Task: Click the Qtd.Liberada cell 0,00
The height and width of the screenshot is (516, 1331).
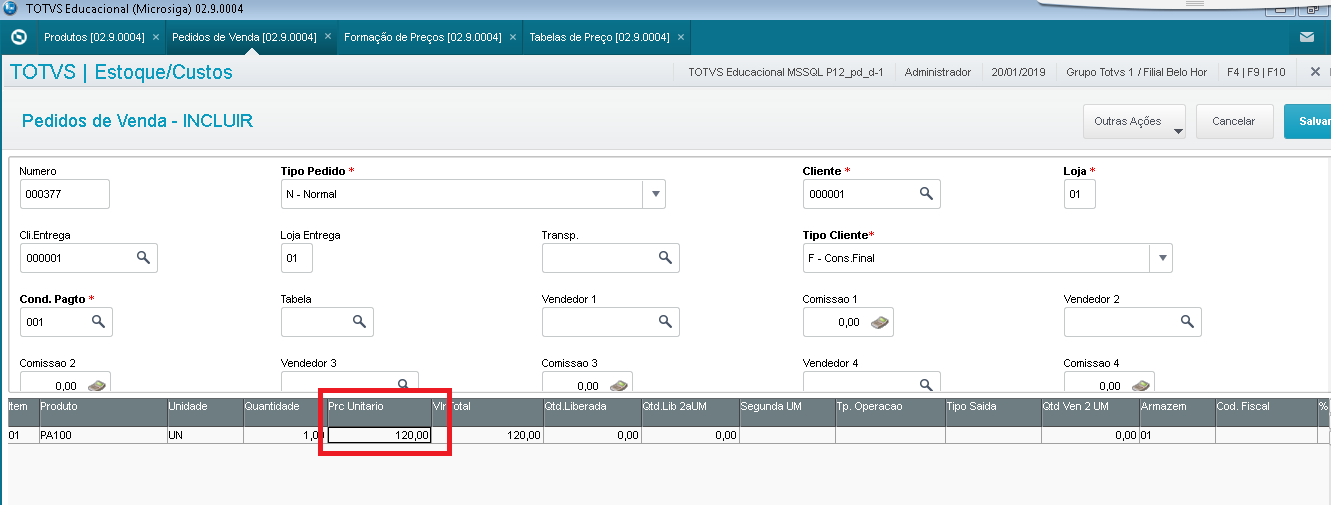Action: click(591, 435)
